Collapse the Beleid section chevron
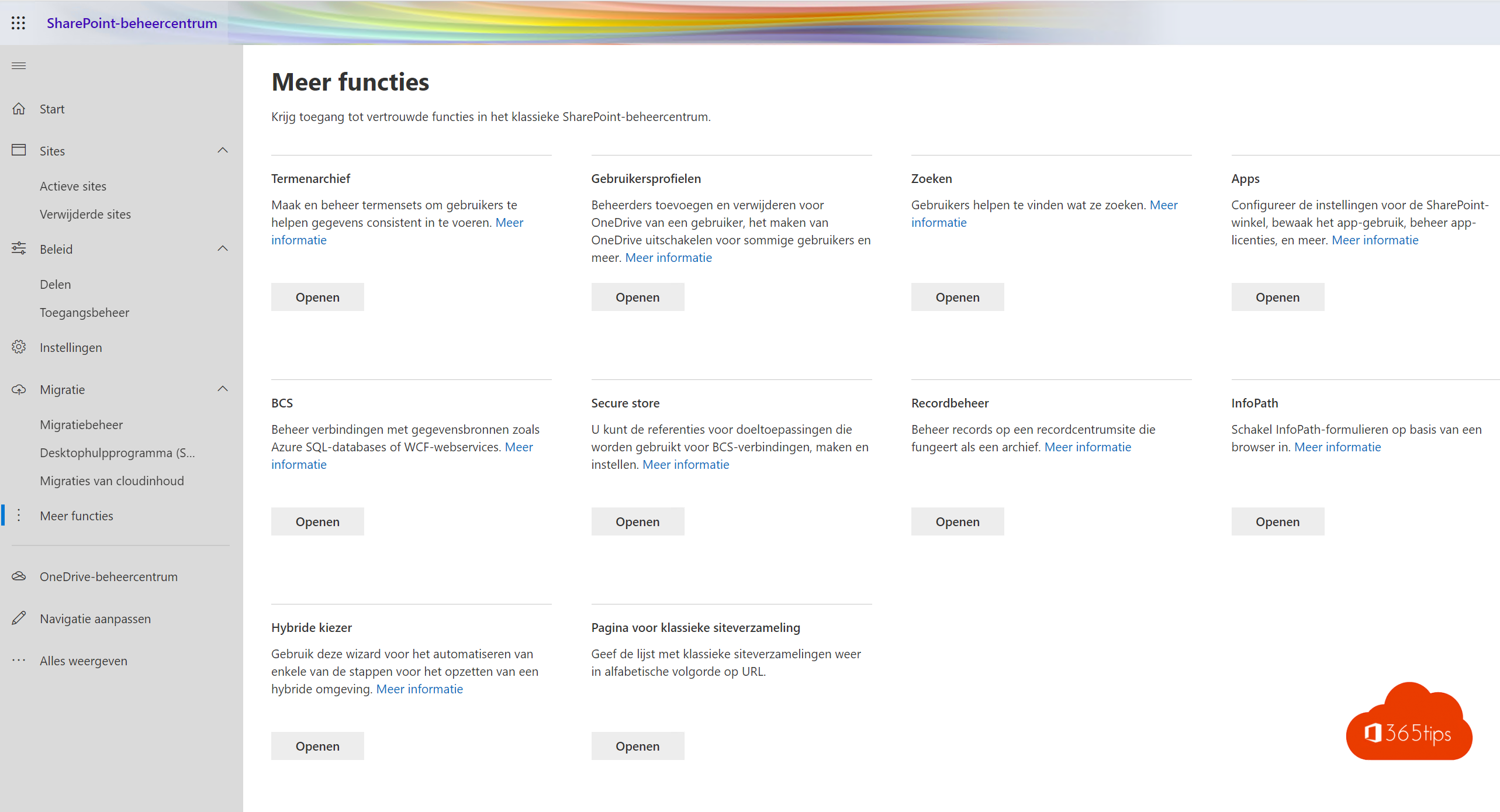The height and width of the screenshot is (812, 1500). pos(223,248)
